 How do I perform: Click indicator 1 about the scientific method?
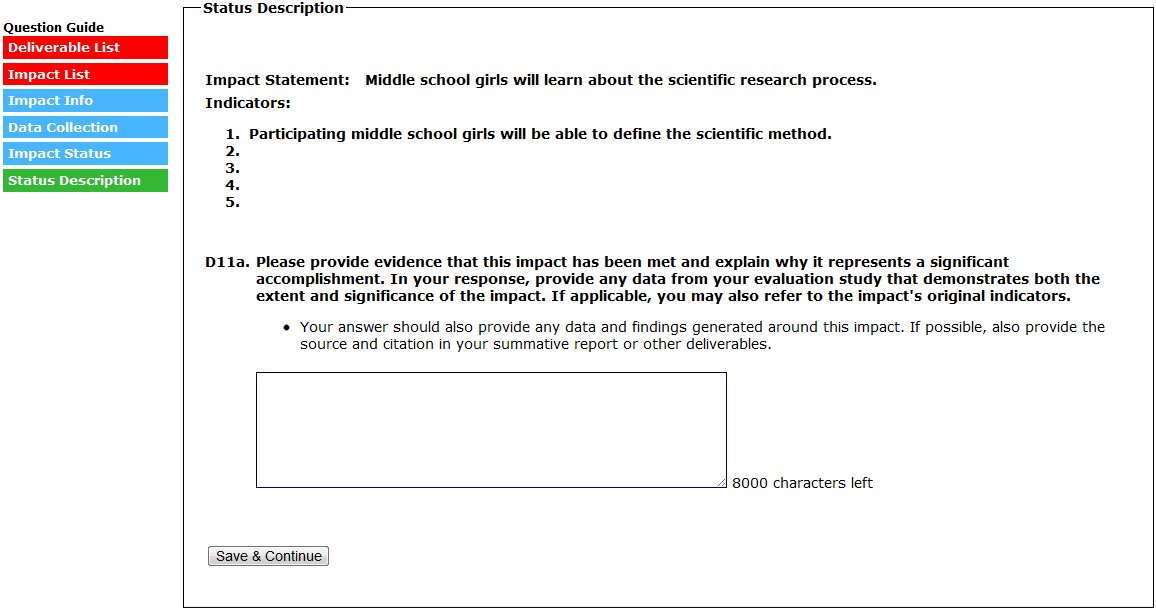[x=540, y=134]
